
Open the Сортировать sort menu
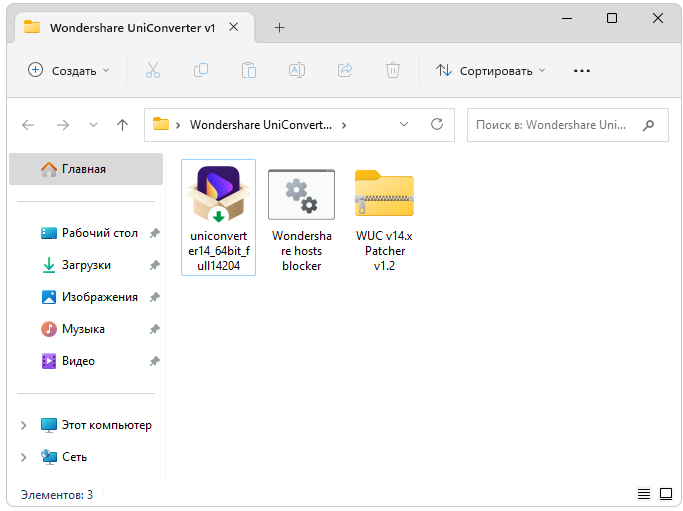[x=490, y=70]
